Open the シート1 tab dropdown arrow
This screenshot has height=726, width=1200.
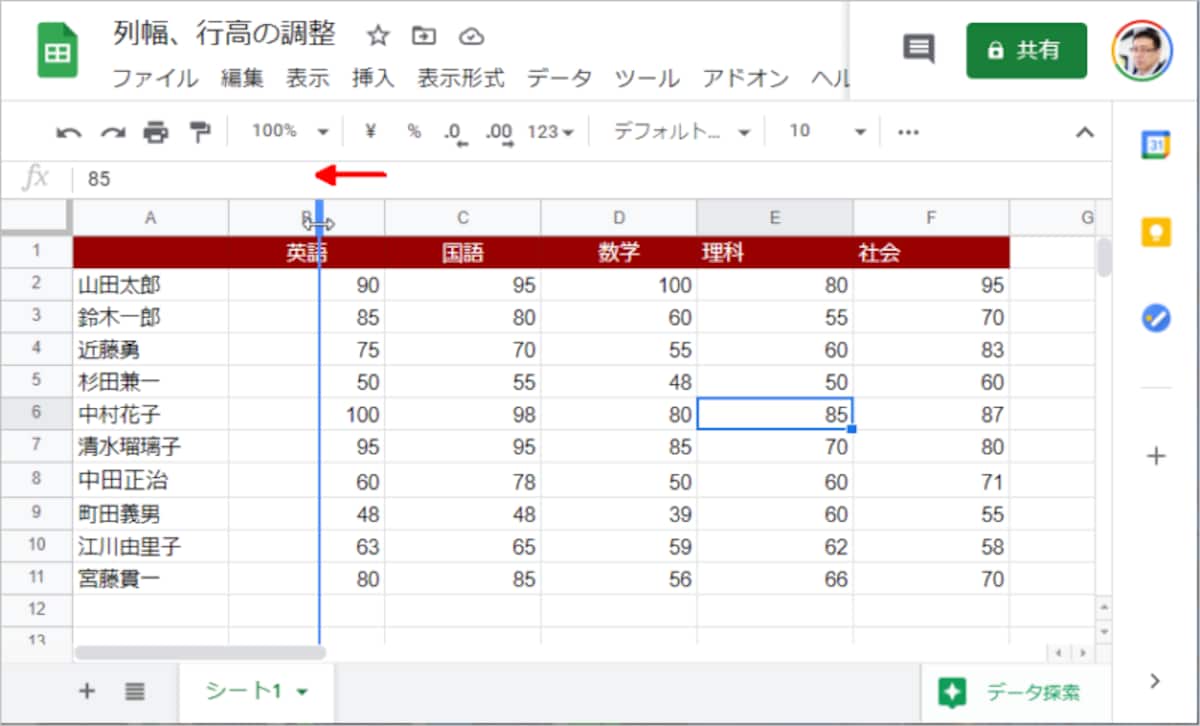(302, 692)
